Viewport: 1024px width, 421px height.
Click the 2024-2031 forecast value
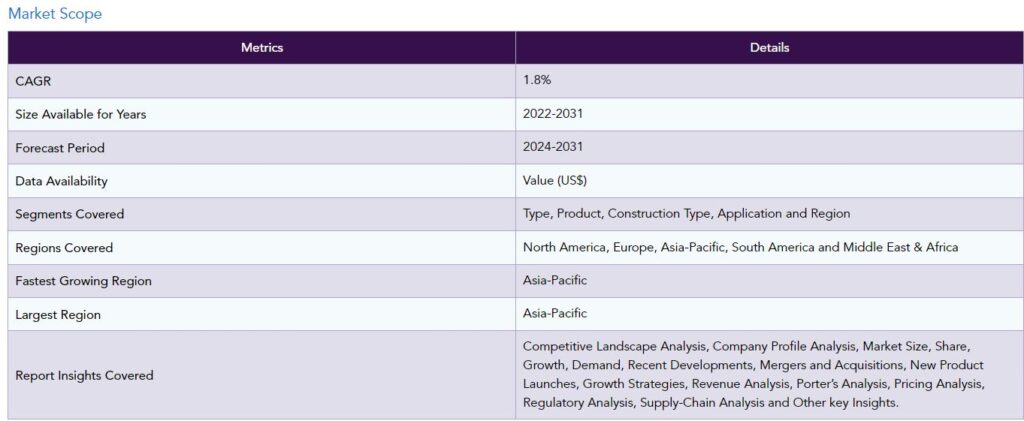(x=553, y=148)
